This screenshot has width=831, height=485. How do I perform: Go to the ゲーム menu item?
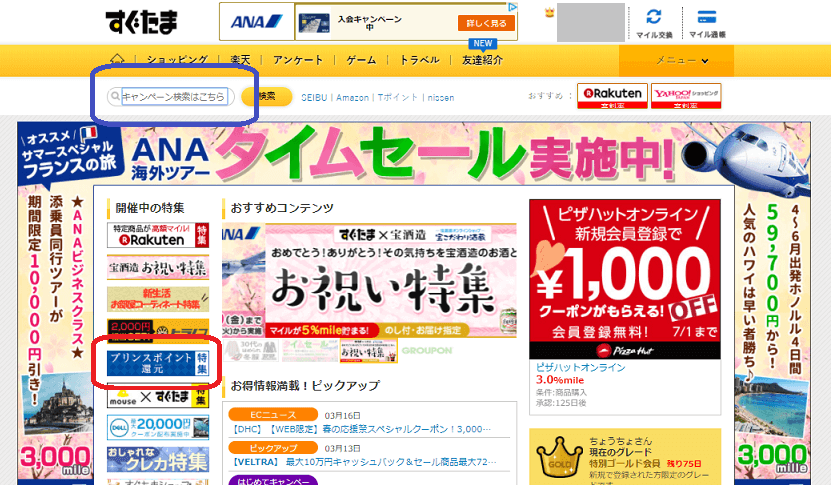click(361, 60)
